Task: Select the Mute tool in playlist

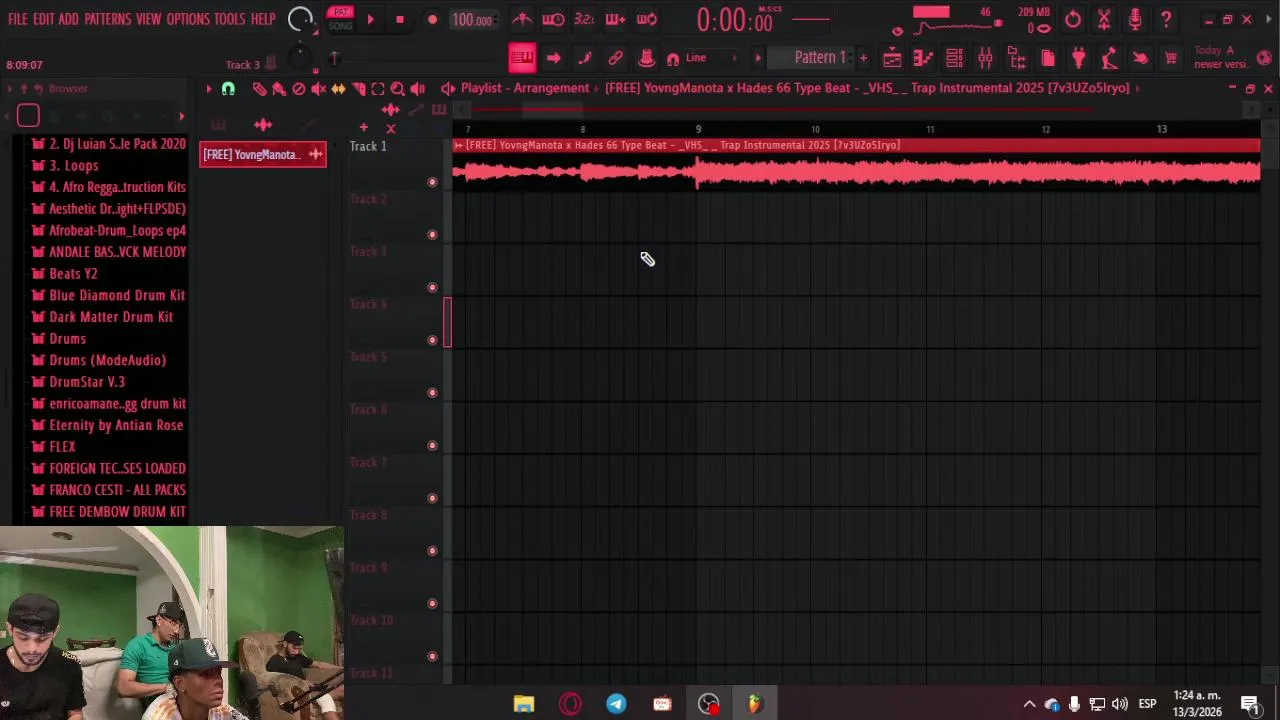Action: tap(319, 89)
